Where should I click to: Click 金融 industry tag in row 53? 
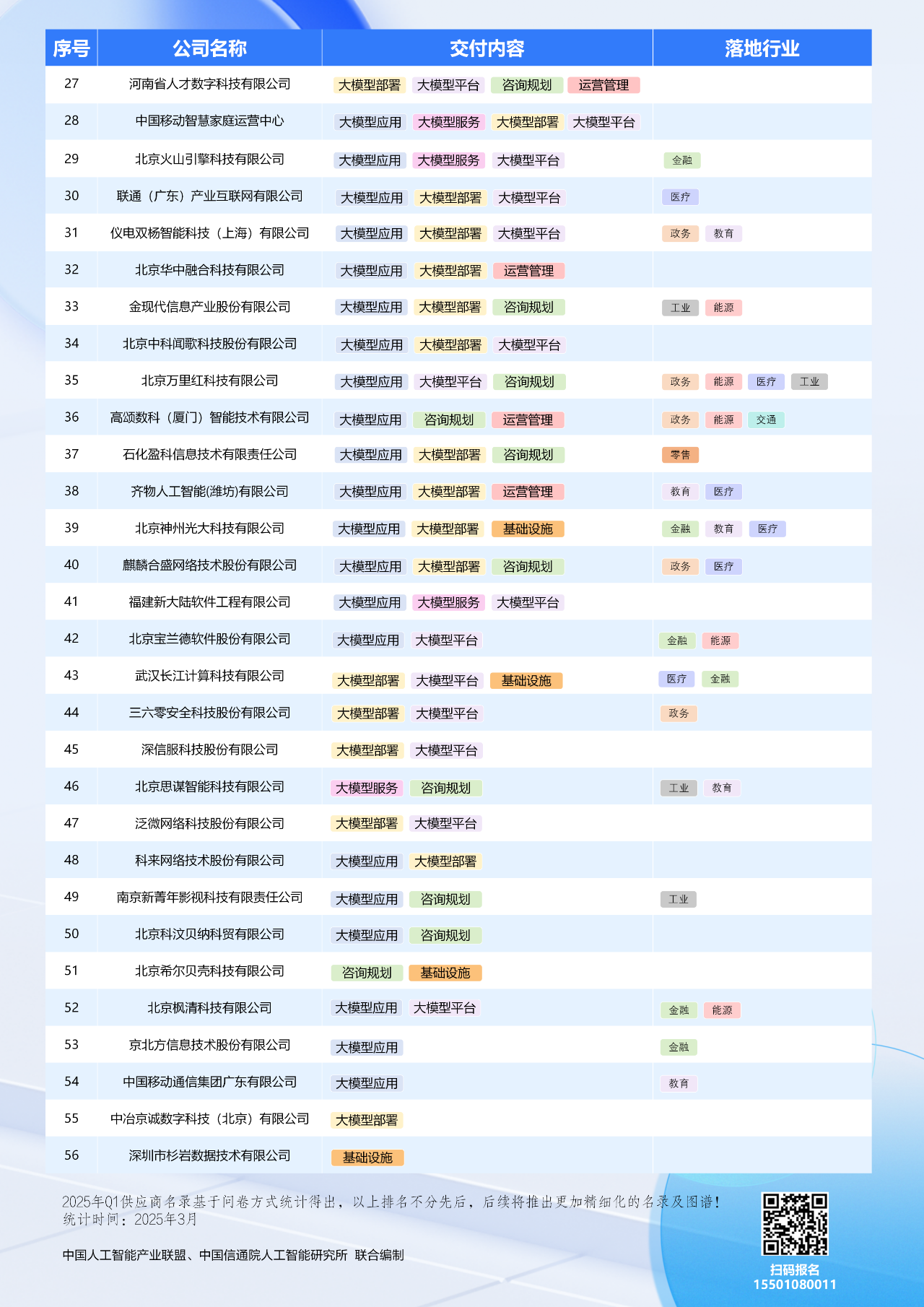[x=679, y=1047]
